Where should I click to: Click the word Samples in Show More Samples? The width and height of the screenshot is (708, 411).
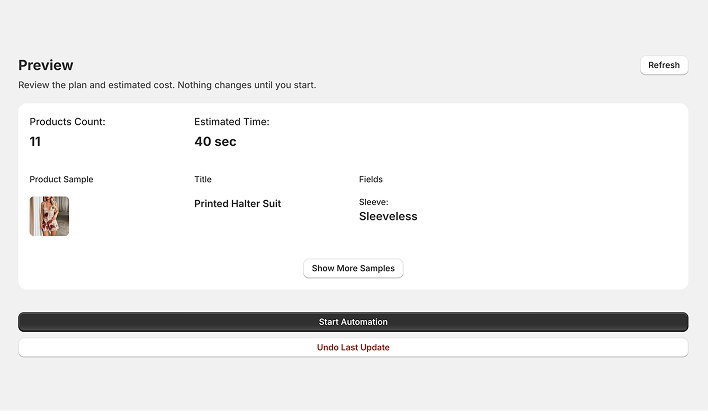[377, 269]
